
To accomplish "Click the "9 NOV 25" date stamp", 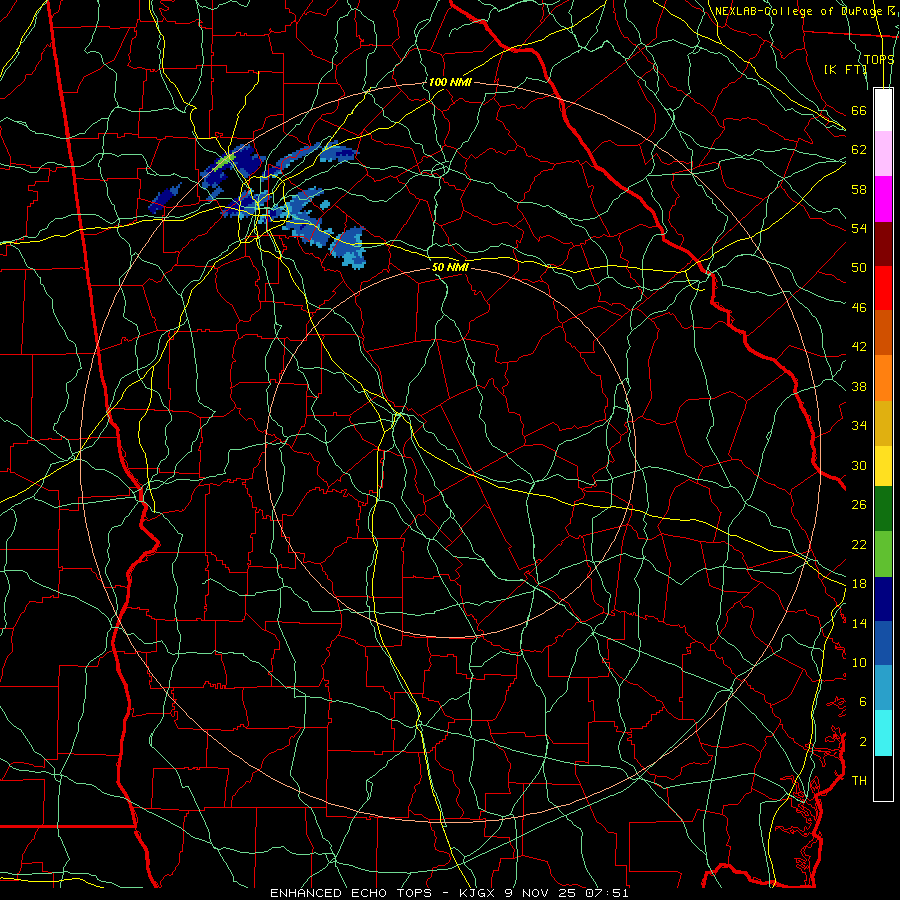I will click(541, 893).
